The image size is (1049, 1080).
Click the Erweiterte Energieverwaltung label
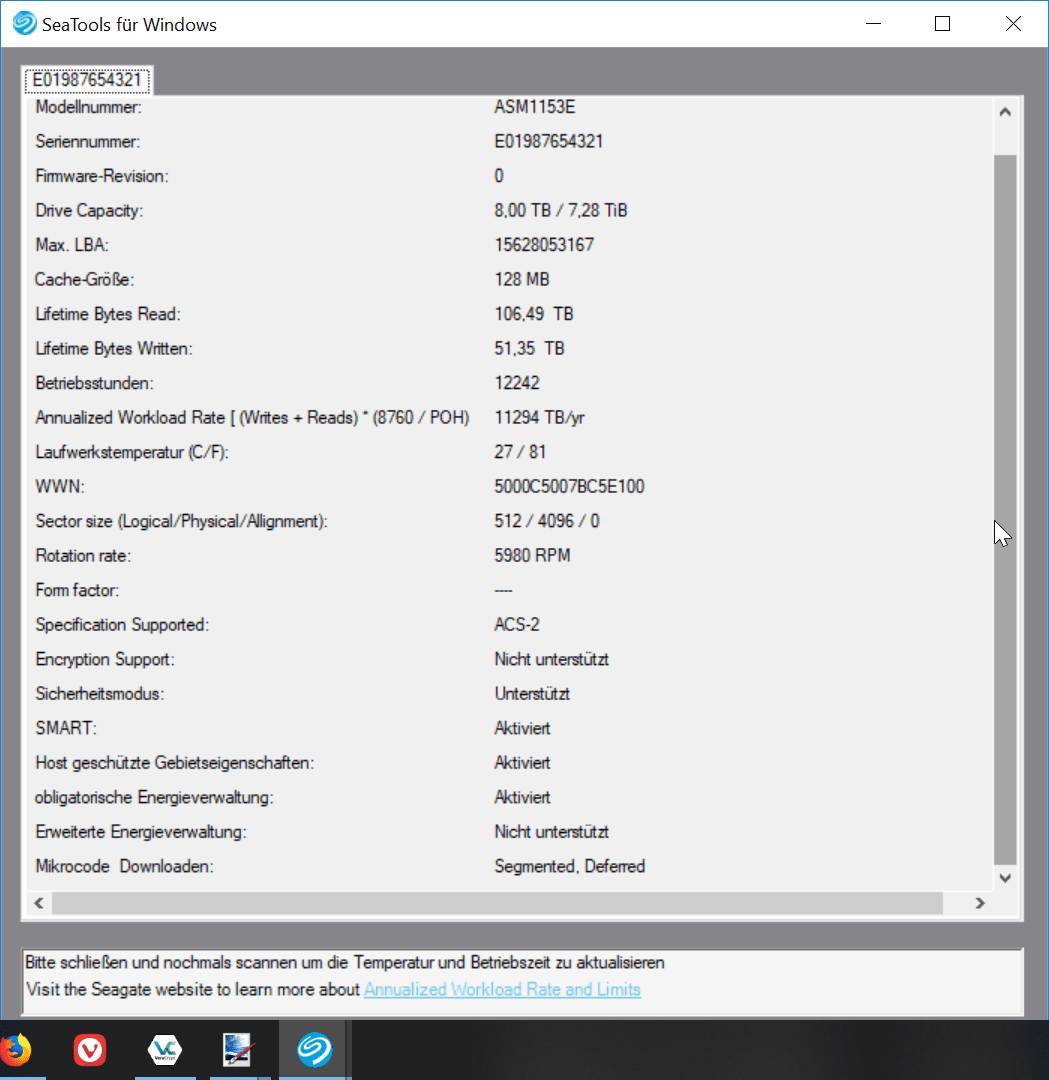141,831
